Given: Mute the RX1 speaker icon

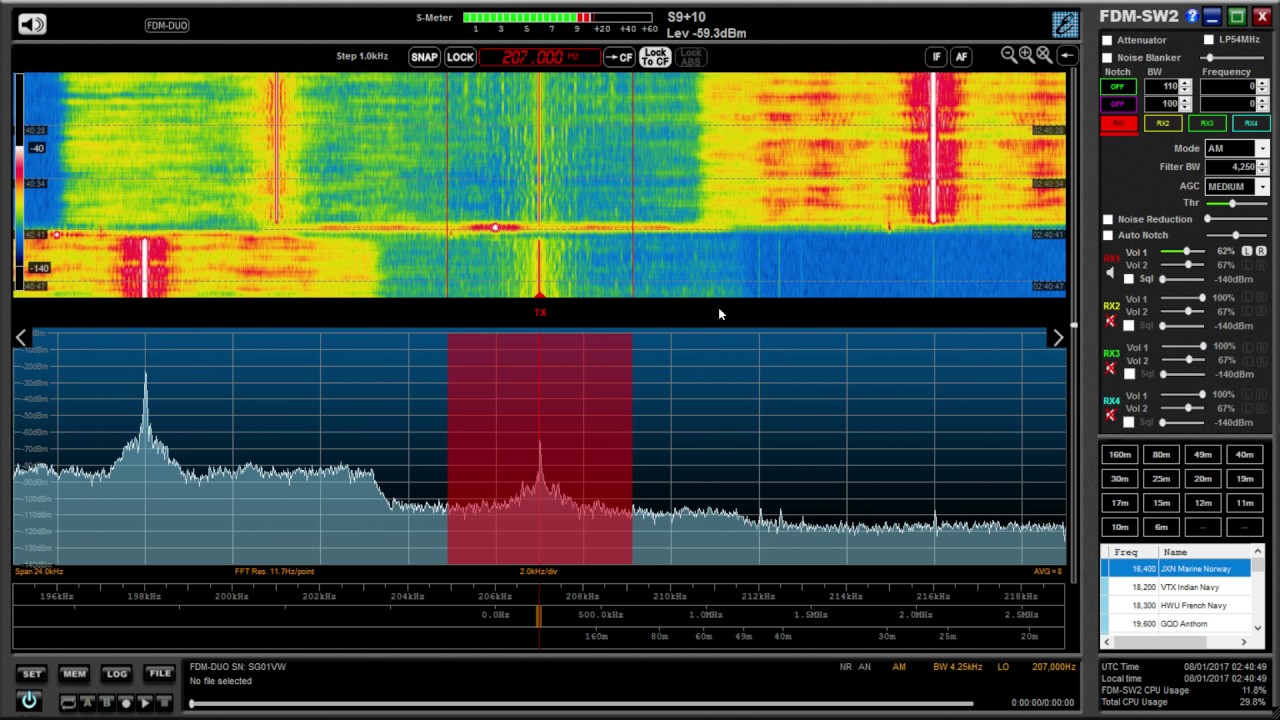Looking at the screenshot, I should click(x=1110, y=273).
